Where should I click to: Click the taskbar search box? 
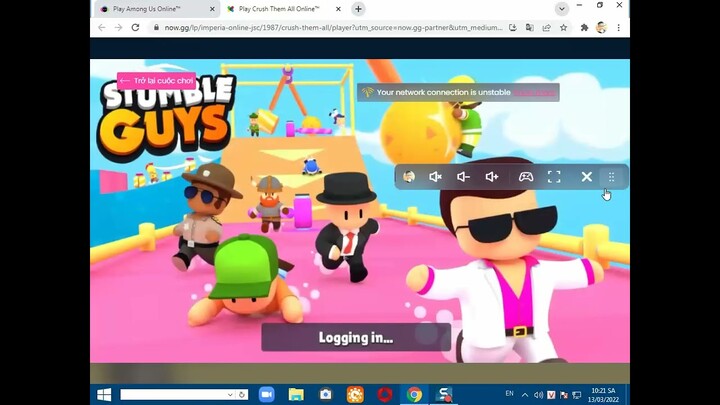click(x=174, y=394)
